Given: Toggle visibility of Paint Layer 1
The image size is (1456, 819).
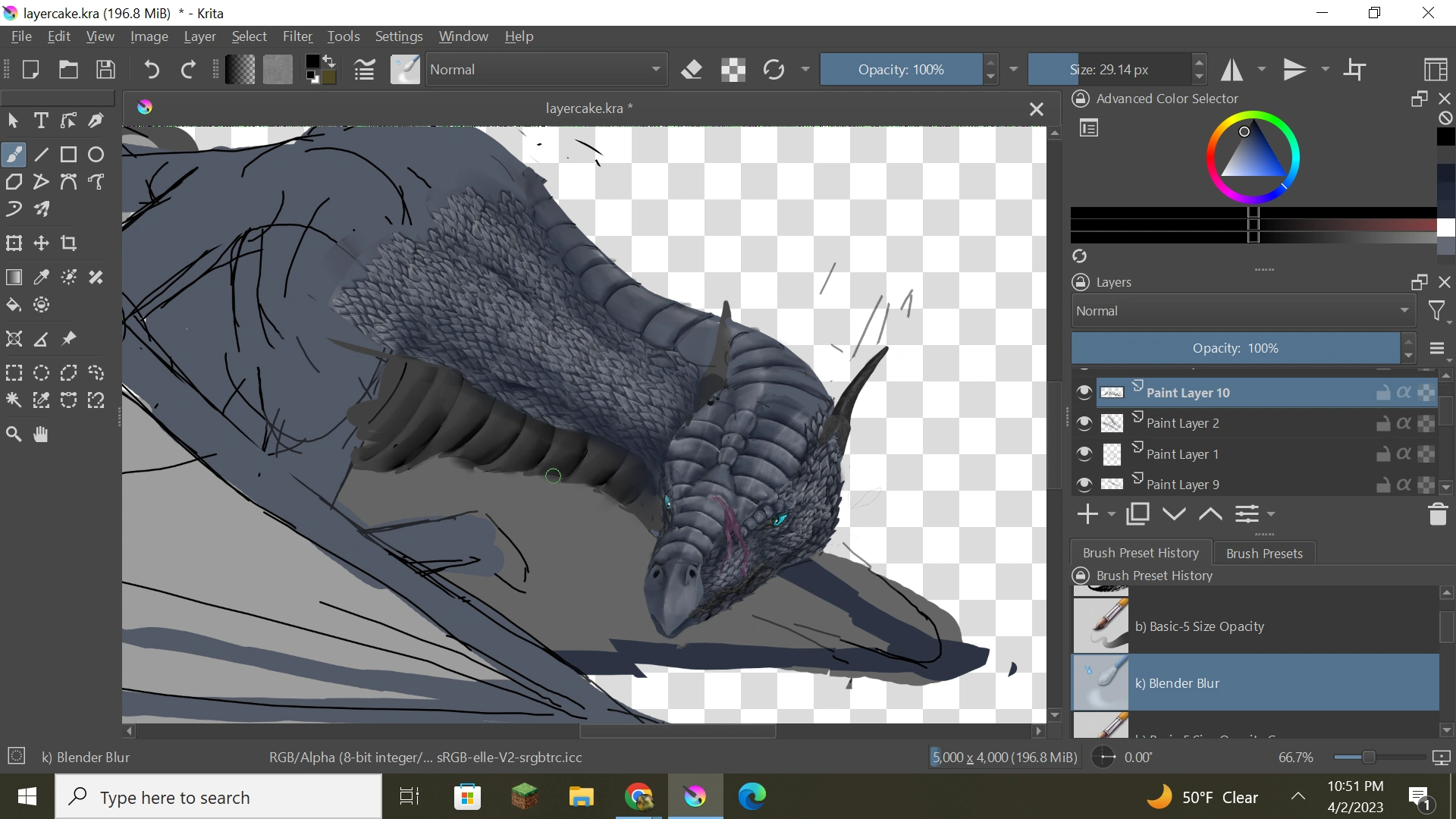Looking at the screenshot, I should (x=1084, y=453).
